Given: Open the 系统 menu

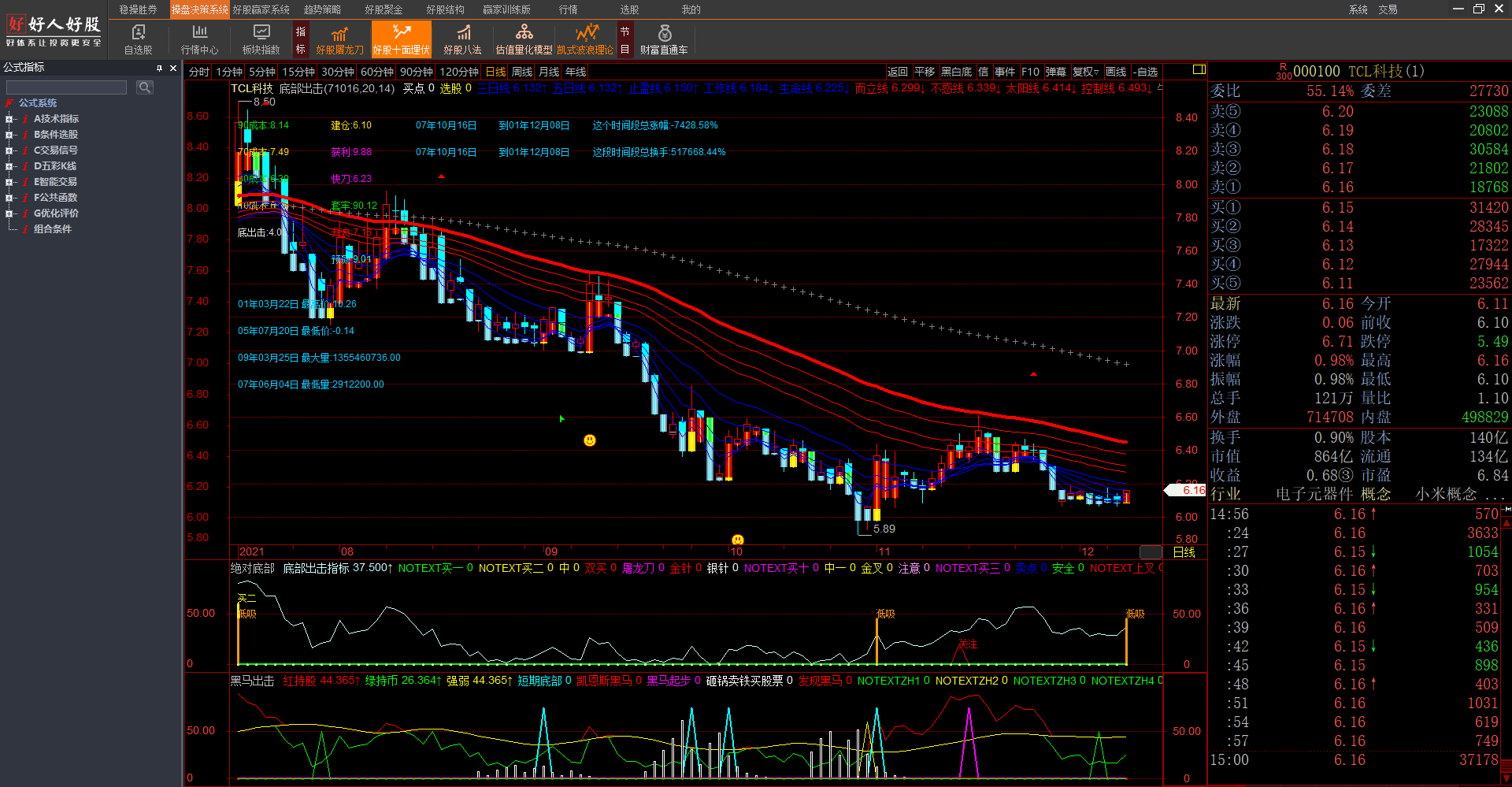Looking at the screenshot, I should coord(1358,9).
